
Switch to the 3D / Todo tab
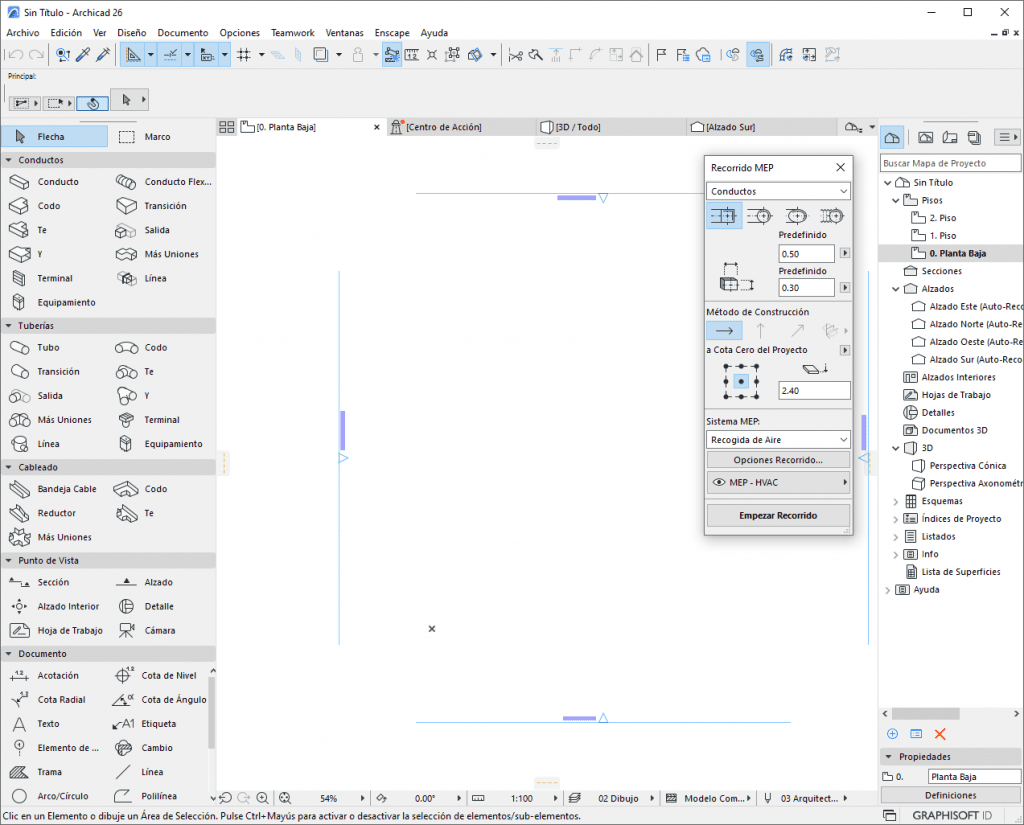(x=577, y=128)
